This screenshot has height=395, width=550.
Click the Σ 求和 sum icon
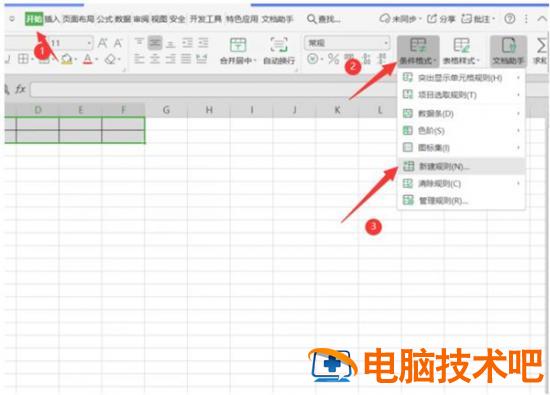coord(541,46)
